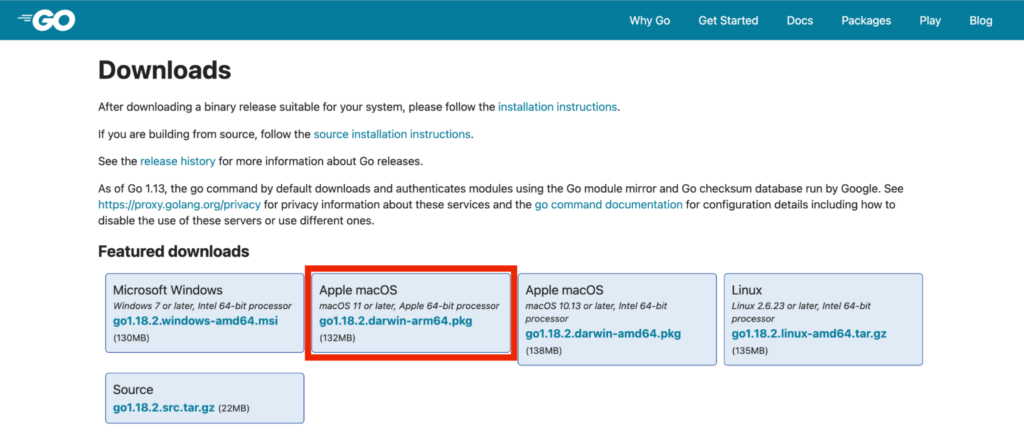The width and height of the screenshot is (1024, 446).
Task: Download go1.18.2.linux-amd64.tar.gz
Action: (x=809, y=334)
